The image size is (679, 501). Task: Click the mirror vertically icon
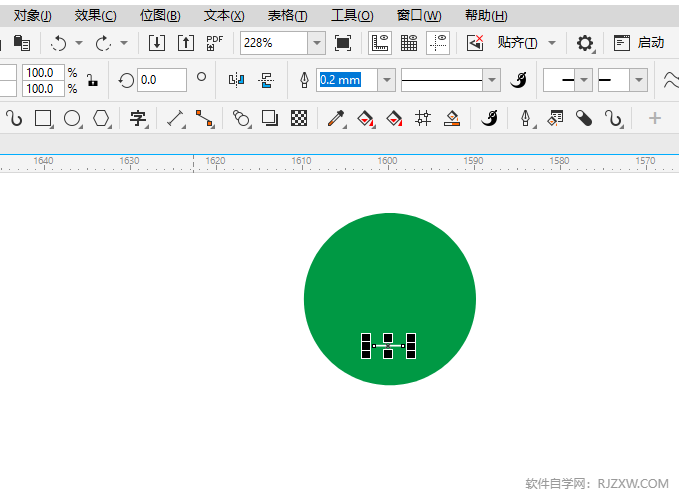coord(266,80)
